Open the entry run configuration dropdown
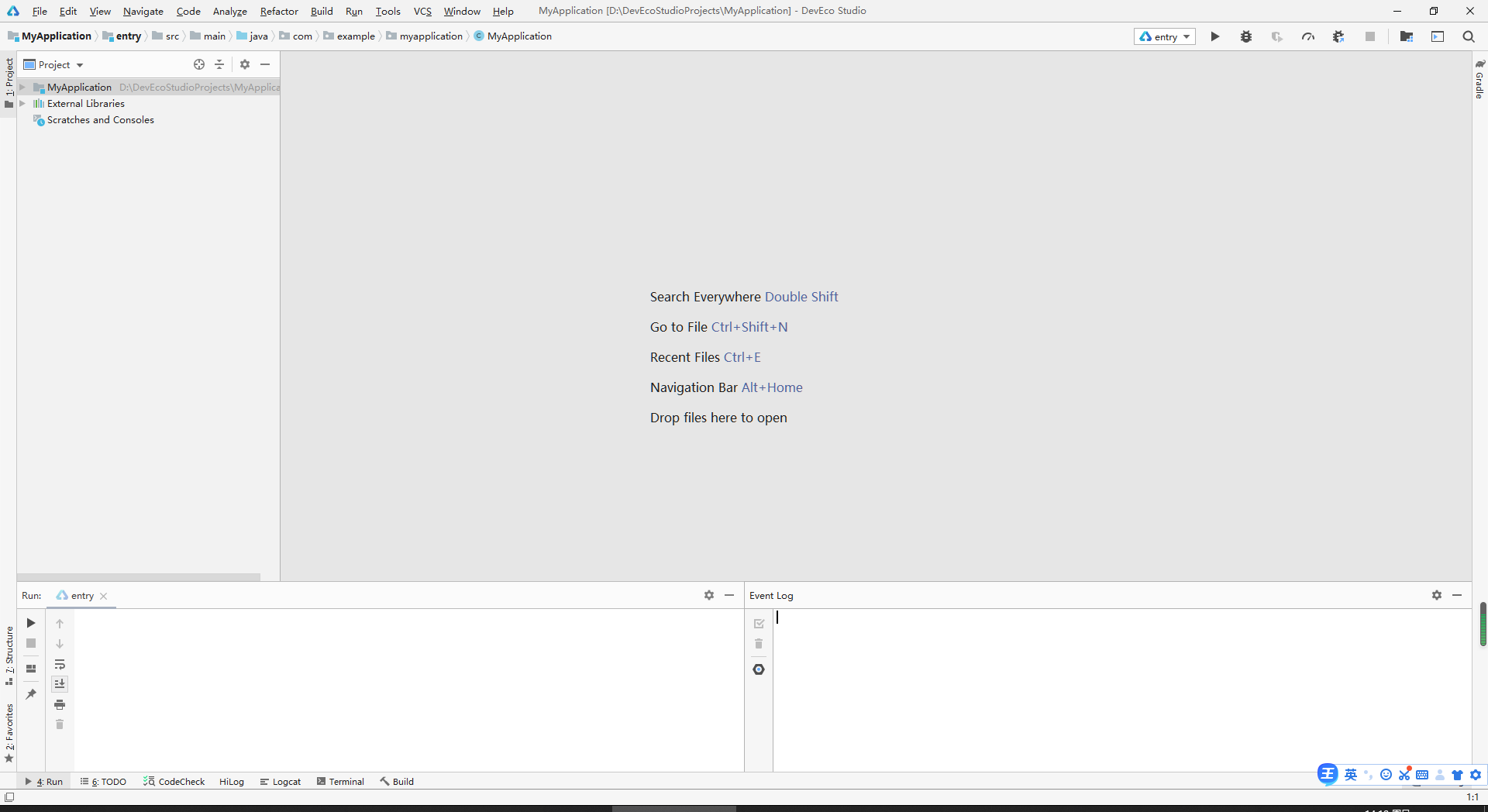This screenshot has height=812, width=1488. [1165, 36]
